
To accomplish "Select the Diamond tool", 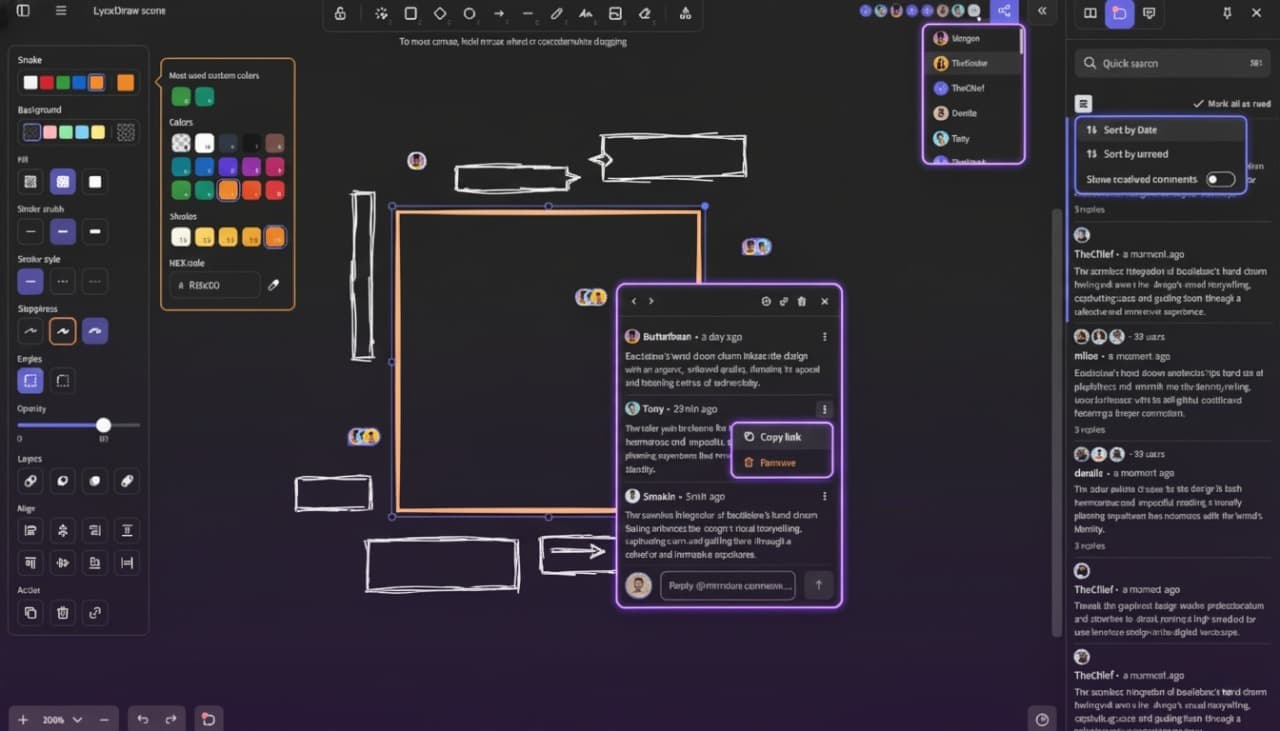I will 438,14.
